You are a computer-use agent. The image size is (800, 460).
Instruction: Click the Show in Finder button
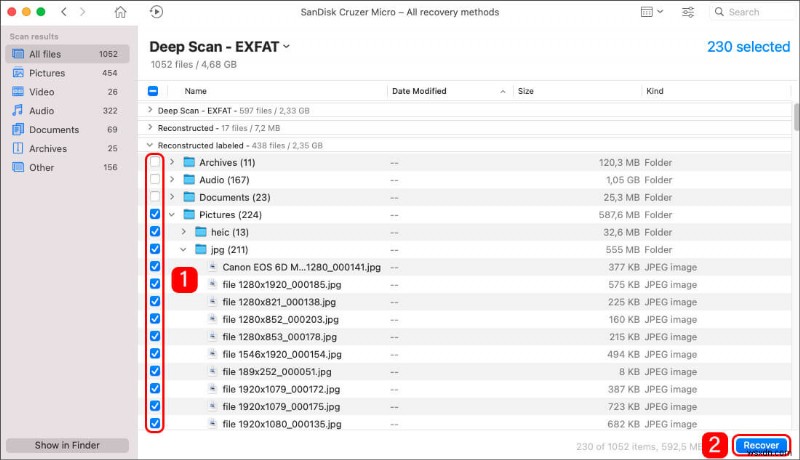pos(67,445)
